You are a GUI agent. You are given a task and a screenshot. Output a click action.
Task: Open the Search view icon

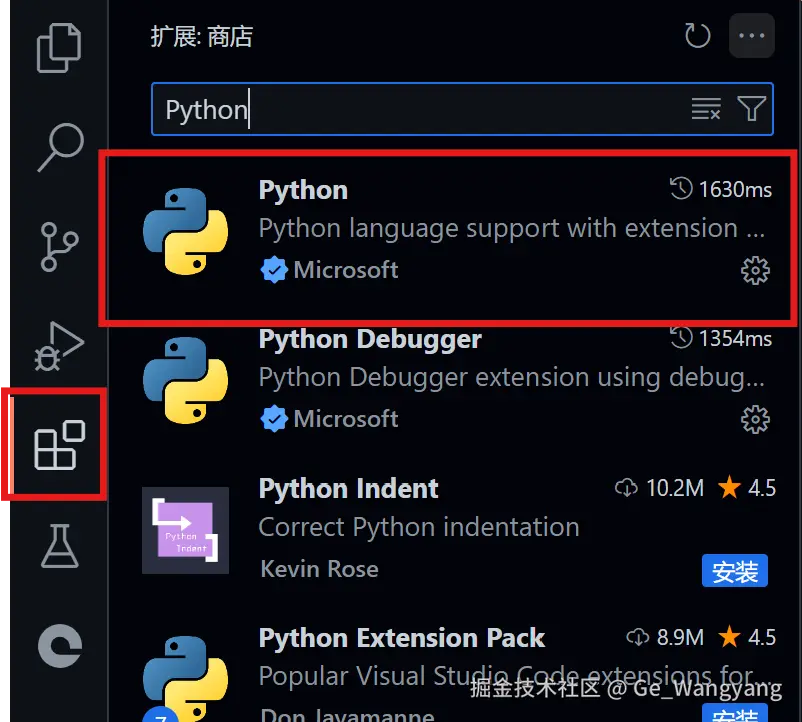click(59, 146)
